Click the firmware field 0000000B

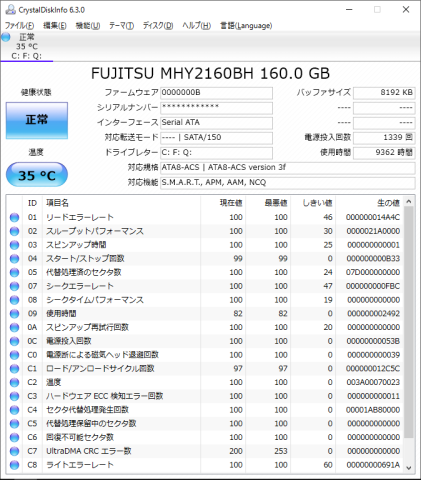click(216, 93)
